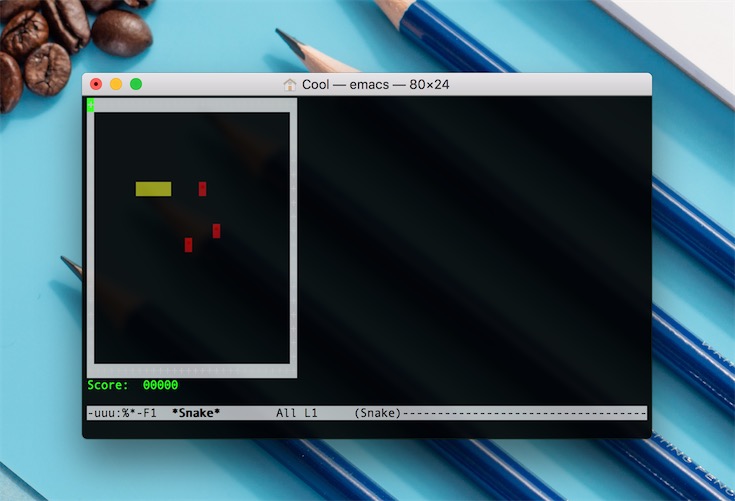Click the '(Snake)' major mode indicator

pos(377,413)
